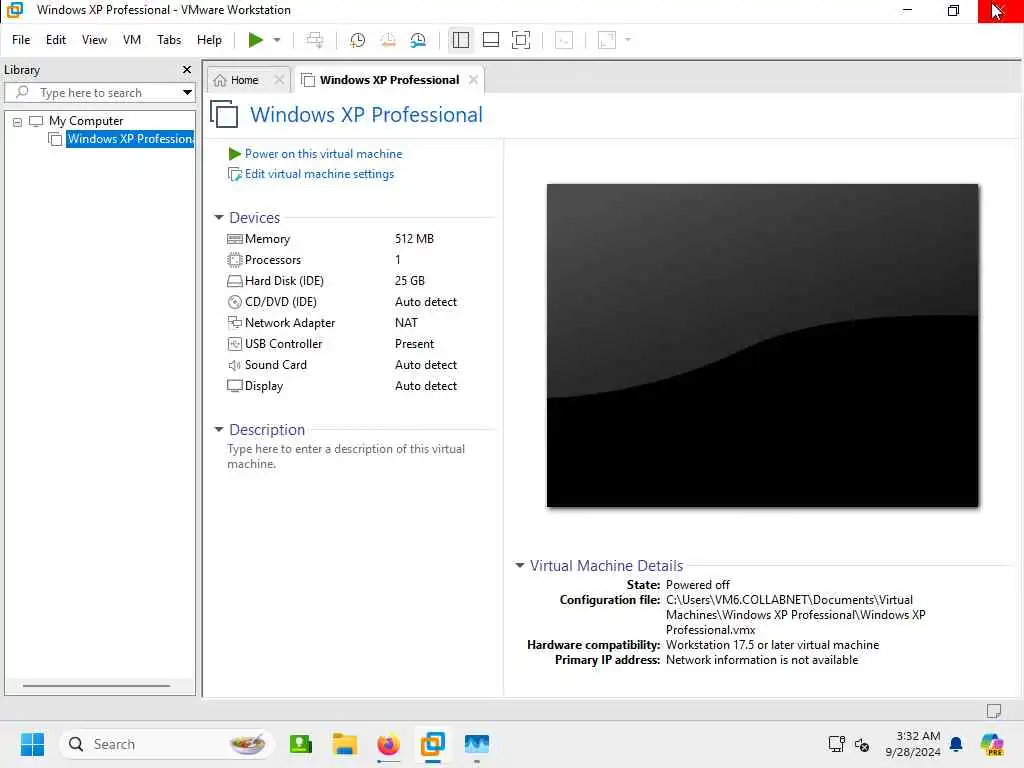Click the green taskbar app icon
This screenshot has height=768, width=1024.
(x=300, y=744)
